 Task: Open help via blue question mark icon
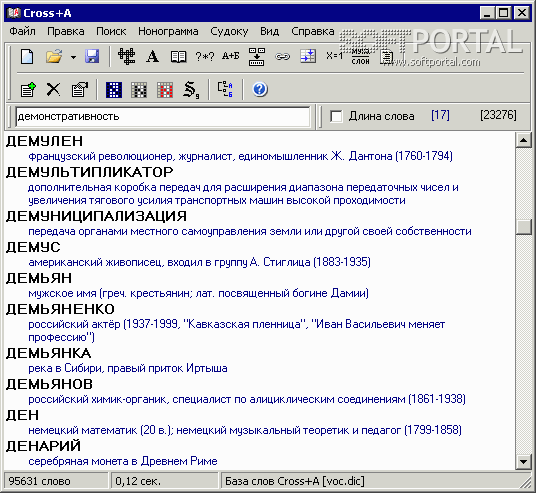[x=260, y=90]
